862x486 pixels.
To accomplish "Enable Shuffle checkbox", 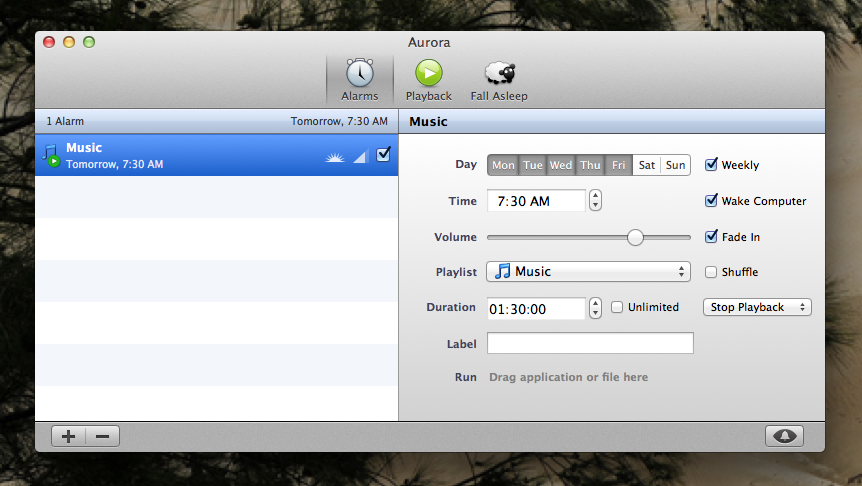I will coord(711,272).
